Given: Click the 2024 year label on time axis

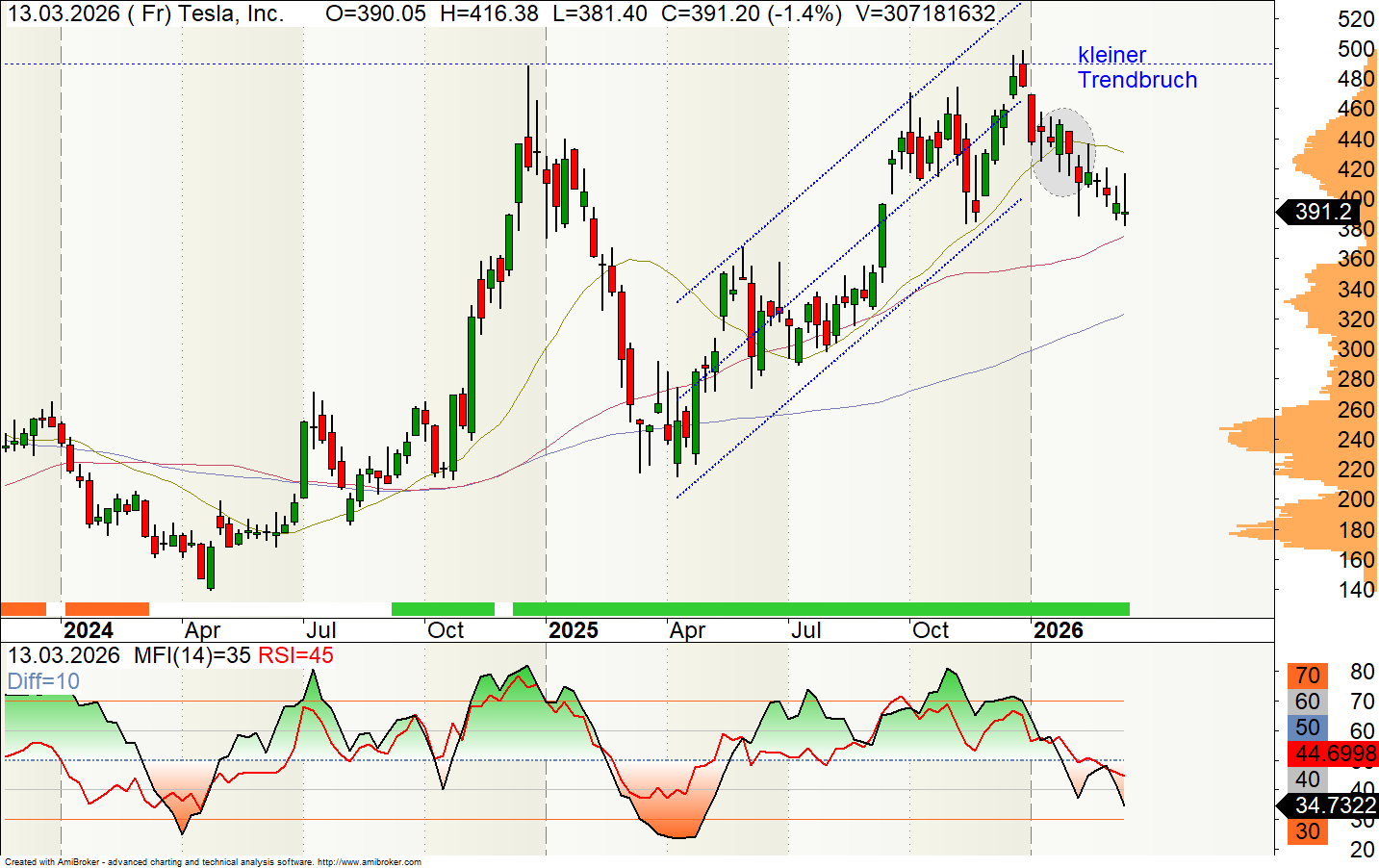Looking at the screenshot, I should click(x=88, y=630).
